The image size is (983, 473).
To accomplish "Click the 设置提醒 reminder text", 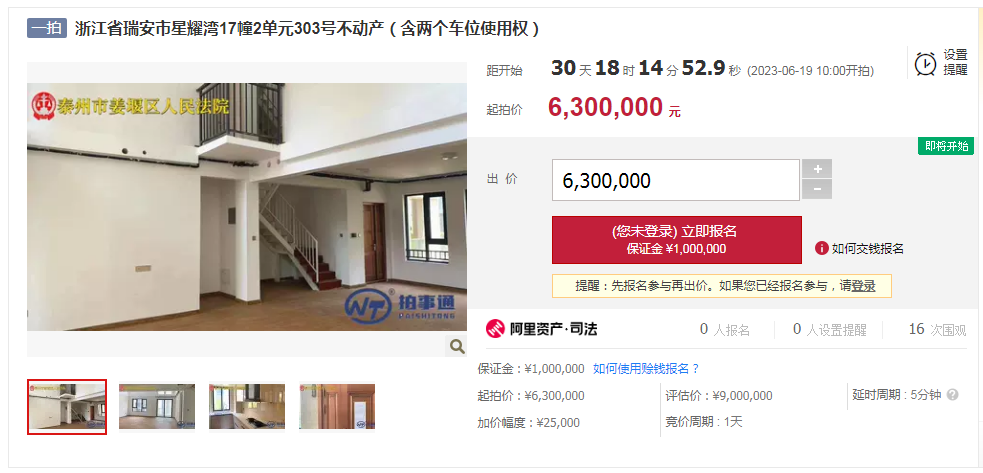I will coord(955,63).
